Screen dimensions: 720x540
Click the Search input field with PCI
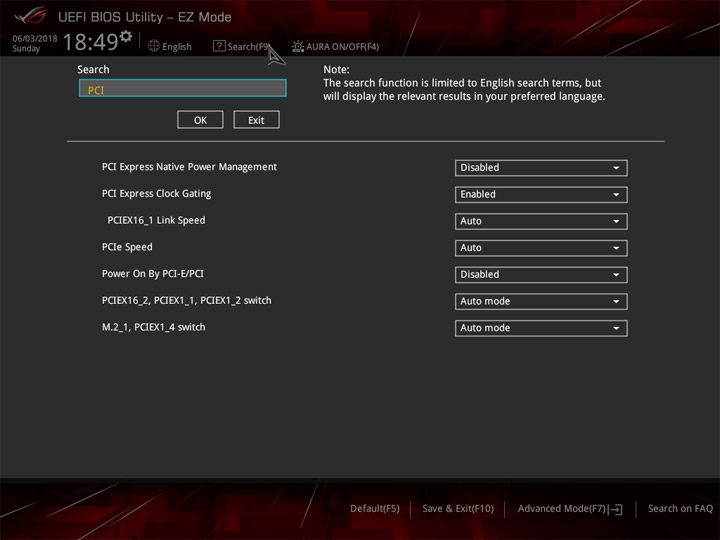[183, 88]
